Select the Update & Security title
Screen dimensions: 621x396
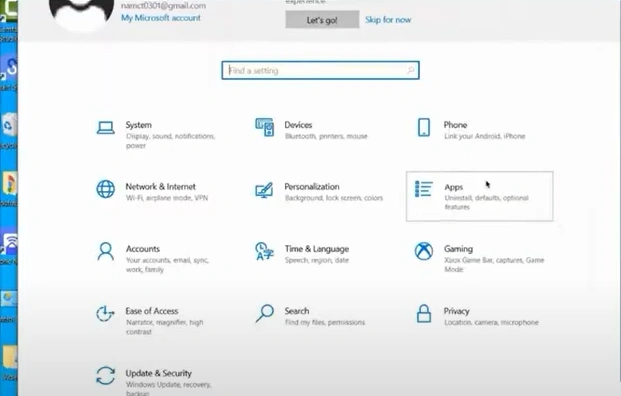click(158, 373)
